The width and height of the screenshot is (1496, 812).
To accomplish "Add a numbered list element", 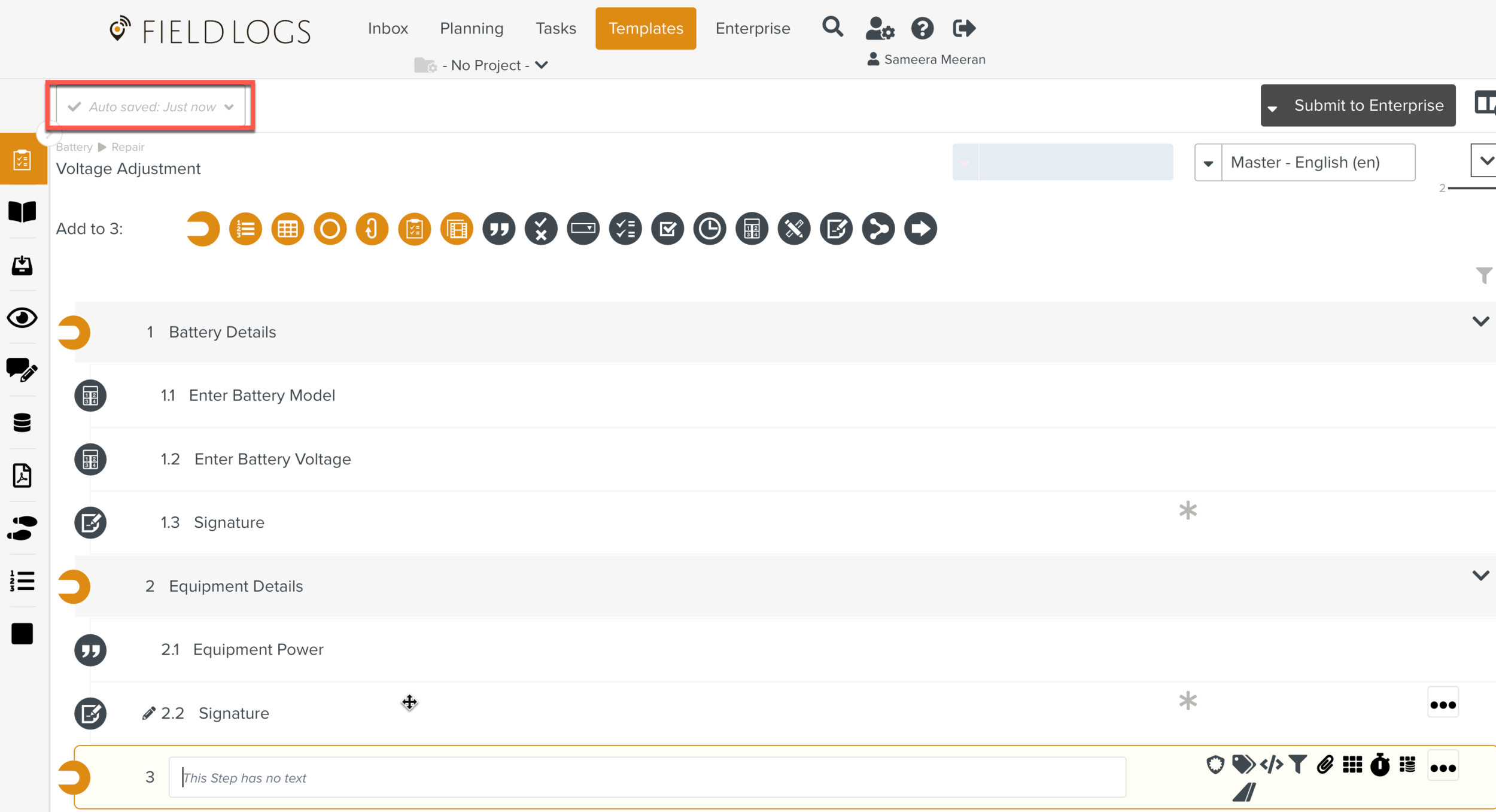I will 245,229.
